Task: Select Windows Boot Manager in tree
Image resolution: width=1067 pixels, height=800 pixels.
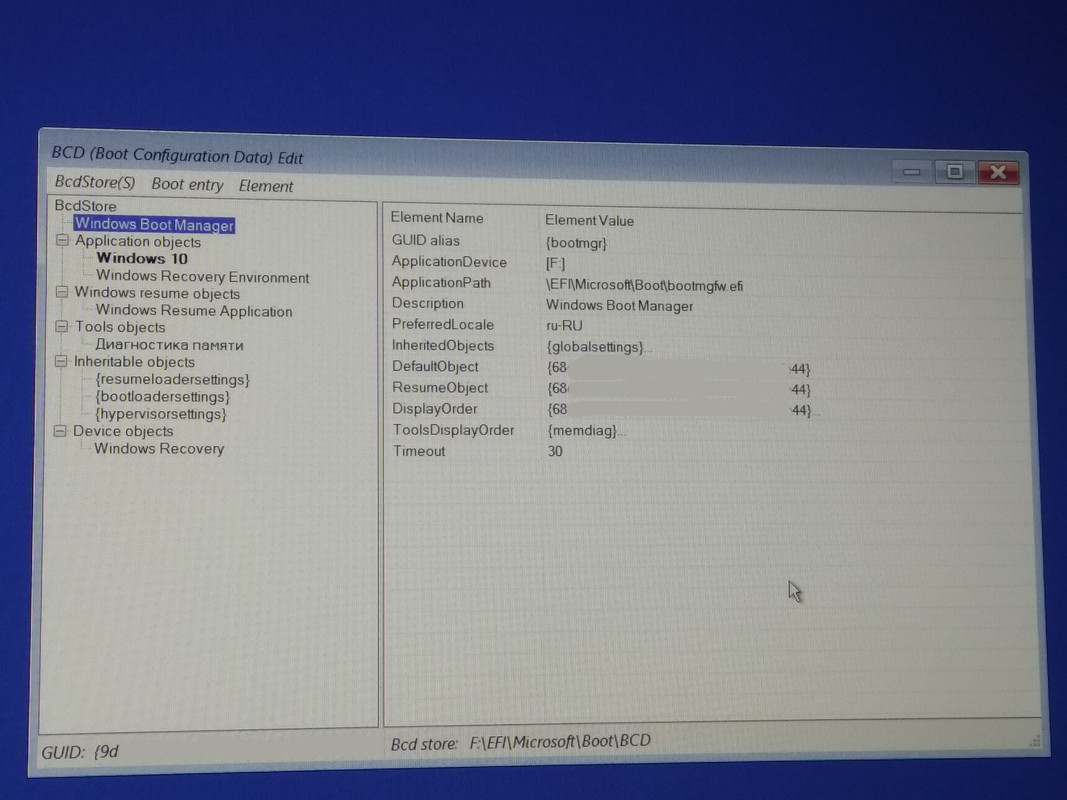Action: tap(154, 224)
